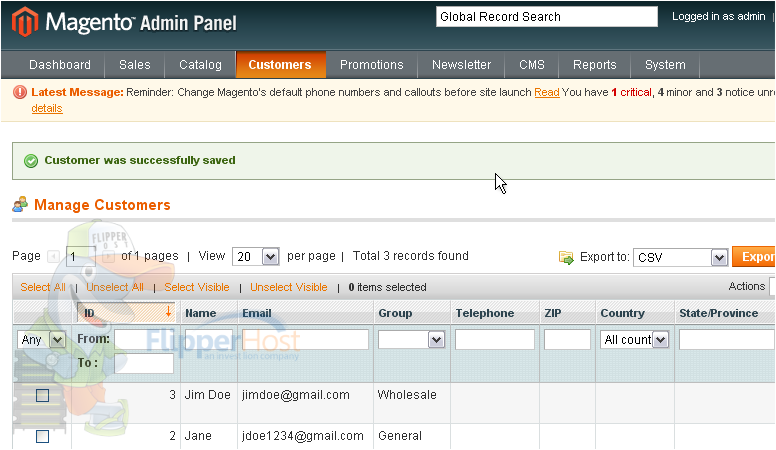Click the ID column sort arrow
776x450 pixels.
click(x=168, y=312)
